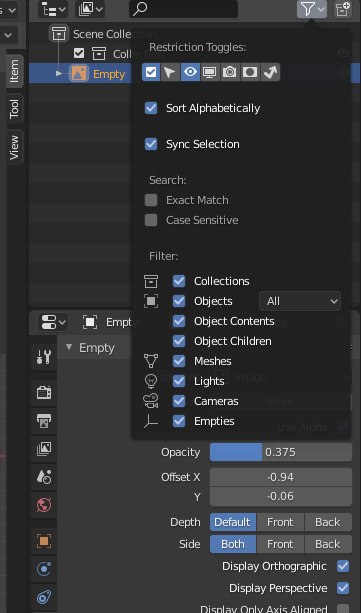
Task: Open the Object properties orange square tab
Action: coord(44,541)
